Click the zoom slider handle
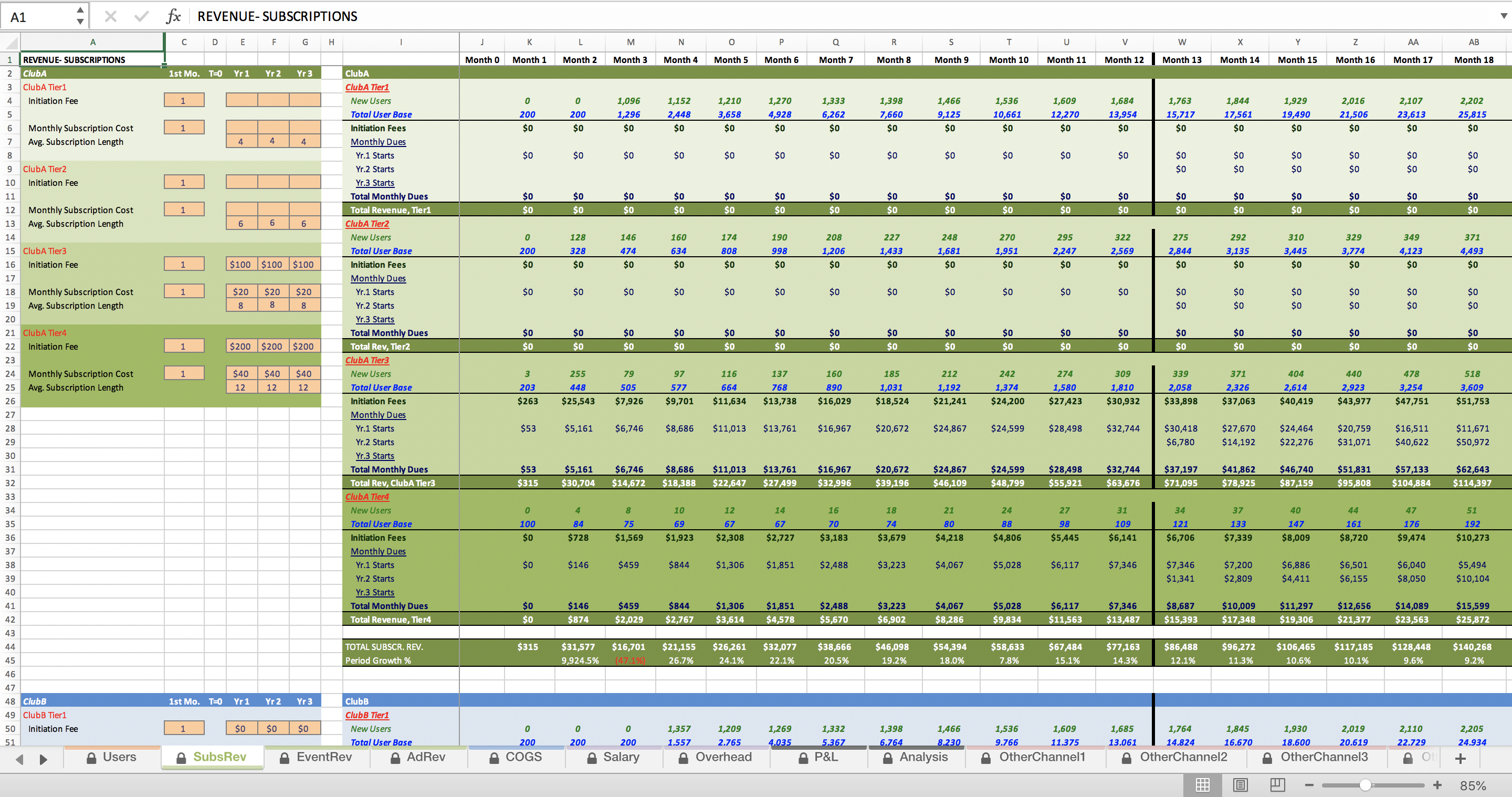The image size is (1512, 797). 1365,785
